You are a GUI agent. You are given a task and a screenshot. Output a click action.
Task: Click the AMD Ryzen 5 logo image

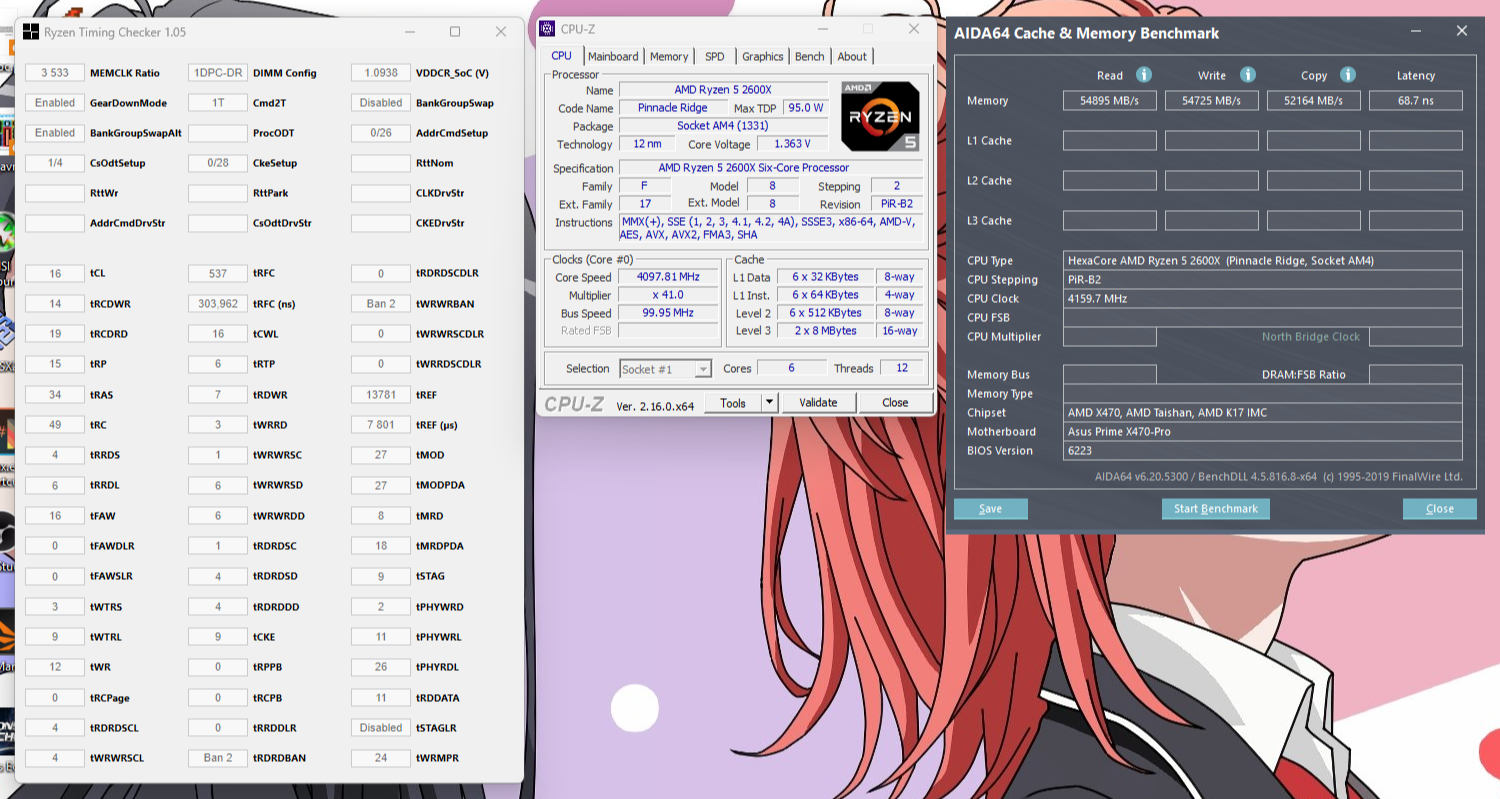880,116
